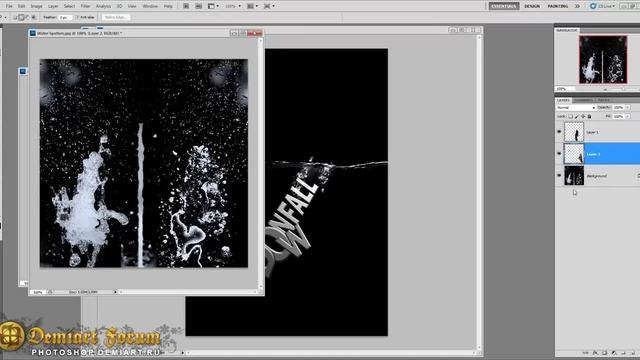The width and height of the screenshot is (640, 360).
Task: Click the Add to Selection mode icon
Action: 21,17
